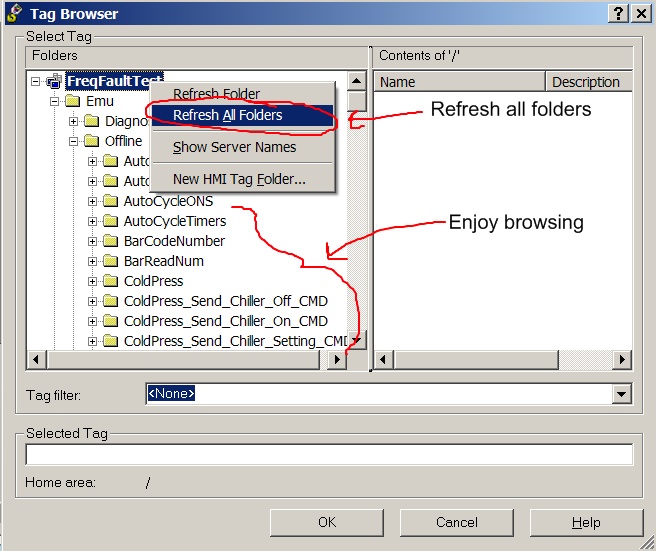Select the AutoCycleONS tree item label
The width and height of the screenshot is (656, 551).
[x=169, y=202]
